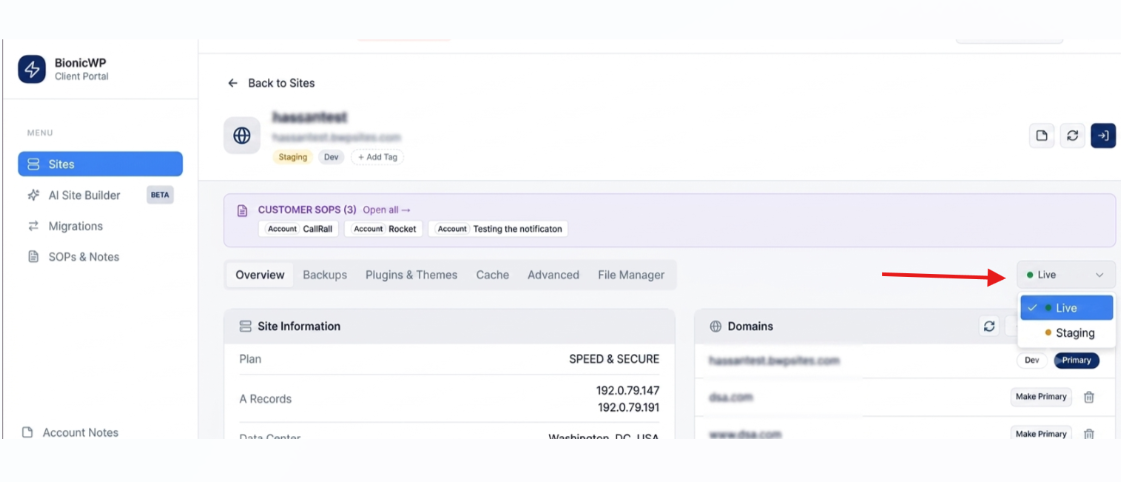Delete the dsa.com domain
The height and width of the screenshot is (482, 1121).
click(x=1089, y=397)
